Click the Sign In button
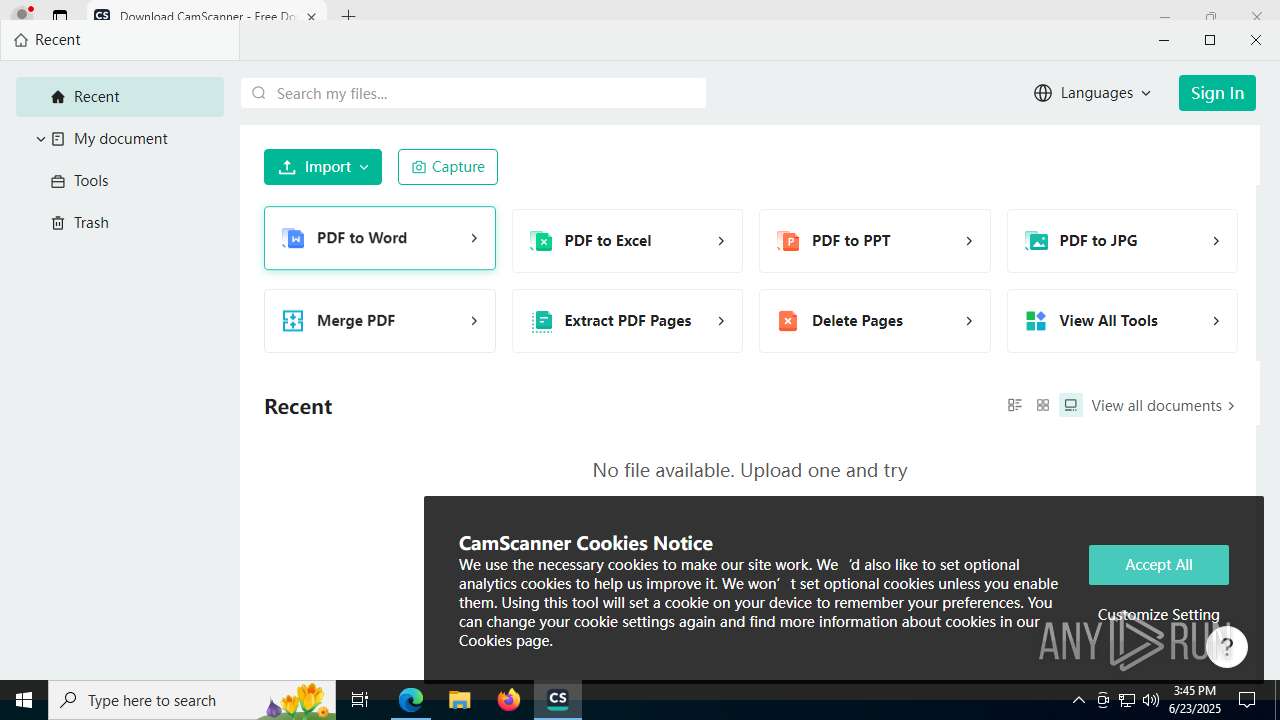This screenshot has height=720, width=1280. pos(1217,93)
